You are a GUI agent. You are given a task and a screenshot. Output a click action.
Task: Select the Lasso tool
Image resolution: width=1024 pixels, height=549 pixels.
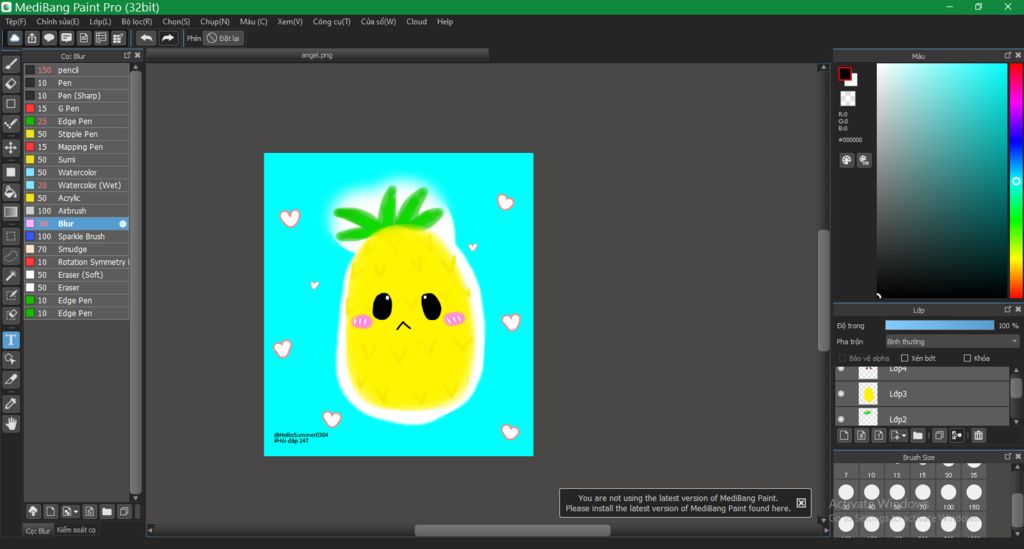pos(11,256)
